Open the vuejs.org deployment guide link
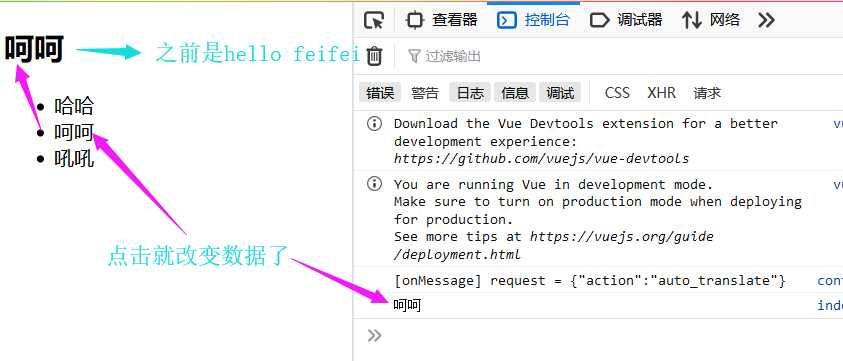The width and height of the screenshot is (843, 361). pyautogui.click(x=554, y=245)
